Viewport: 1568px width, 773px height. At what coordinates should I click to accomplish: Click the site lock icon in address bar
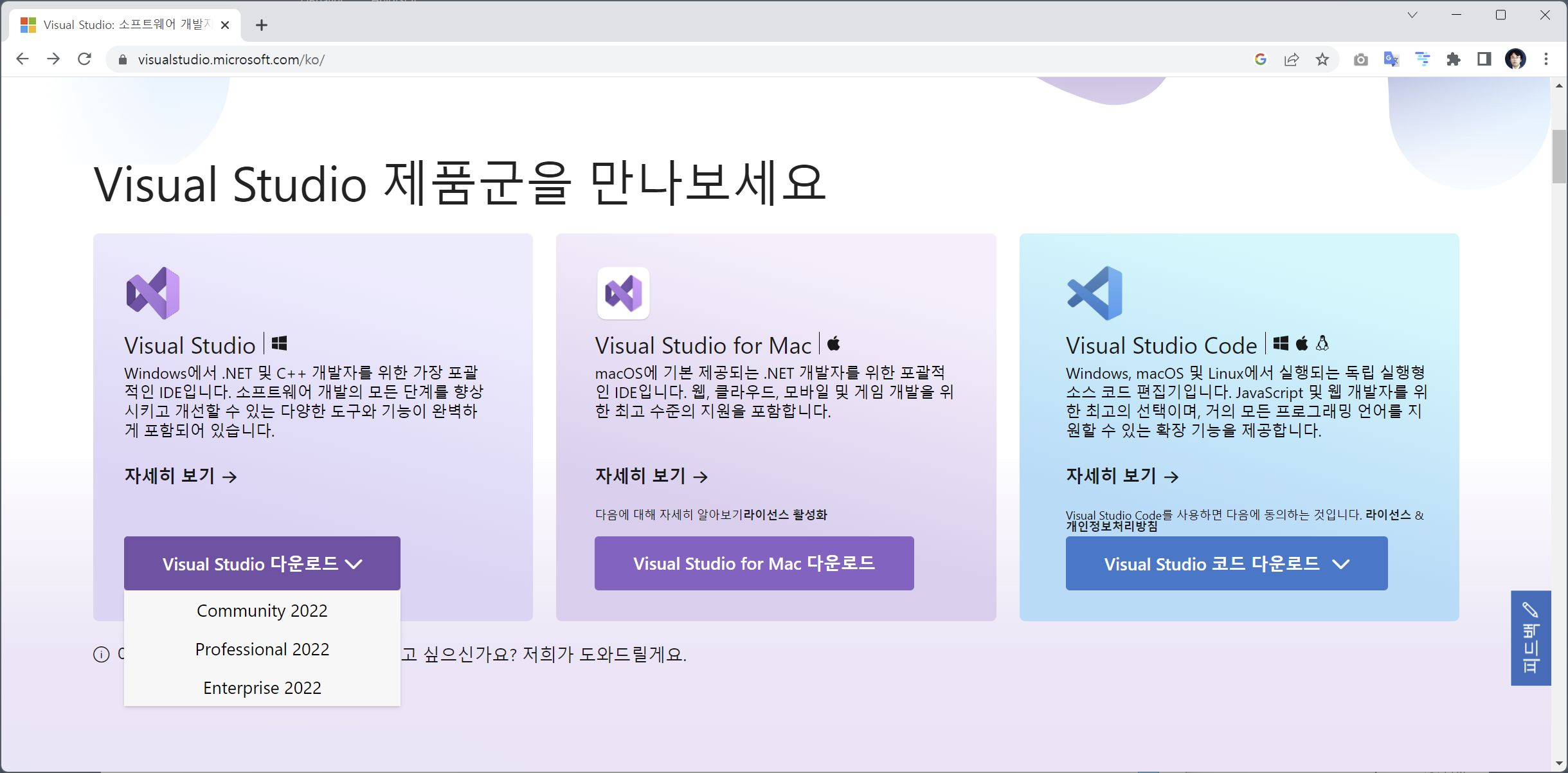(123, 60)
